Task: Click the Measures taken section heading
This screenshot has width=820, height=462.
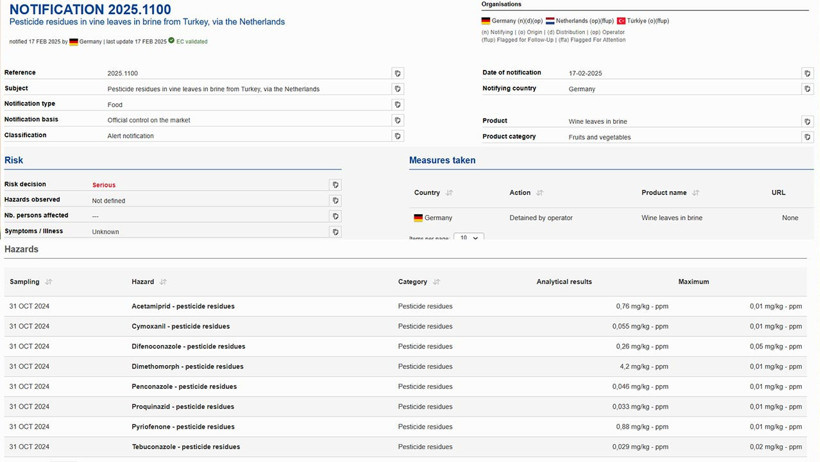Action: pos(442,160)
